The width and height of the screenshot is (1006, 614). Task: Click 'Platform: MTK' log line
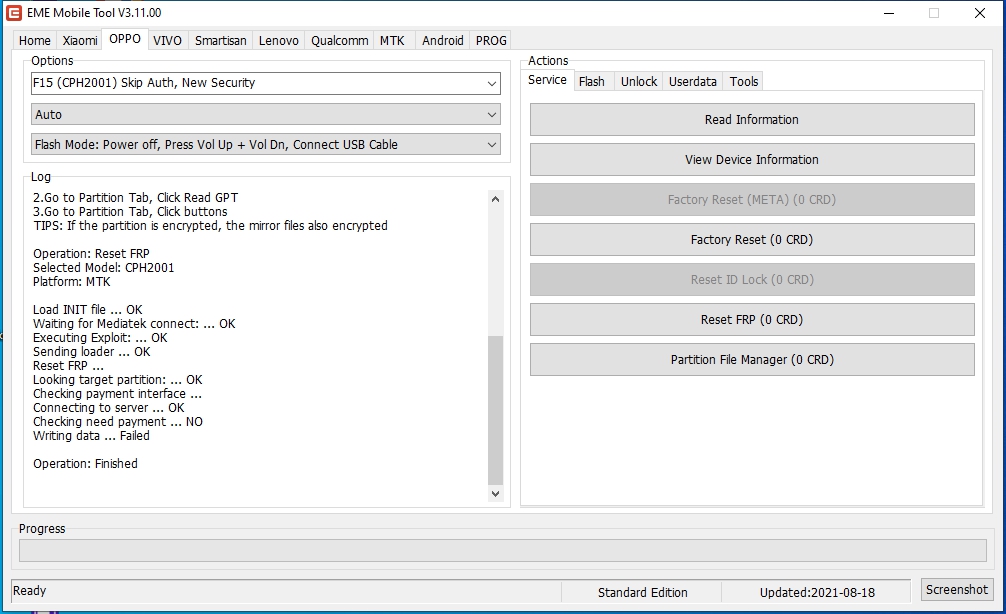click(x=71, y=282)
